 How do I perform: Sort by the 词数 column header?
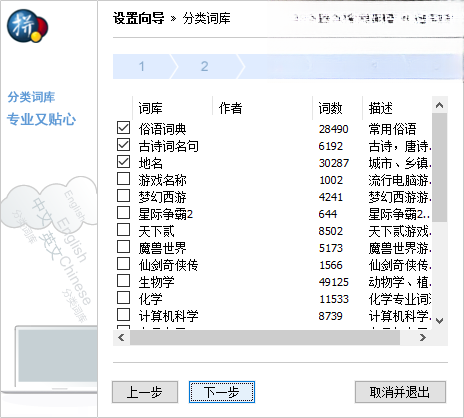[x=337, y=108]
